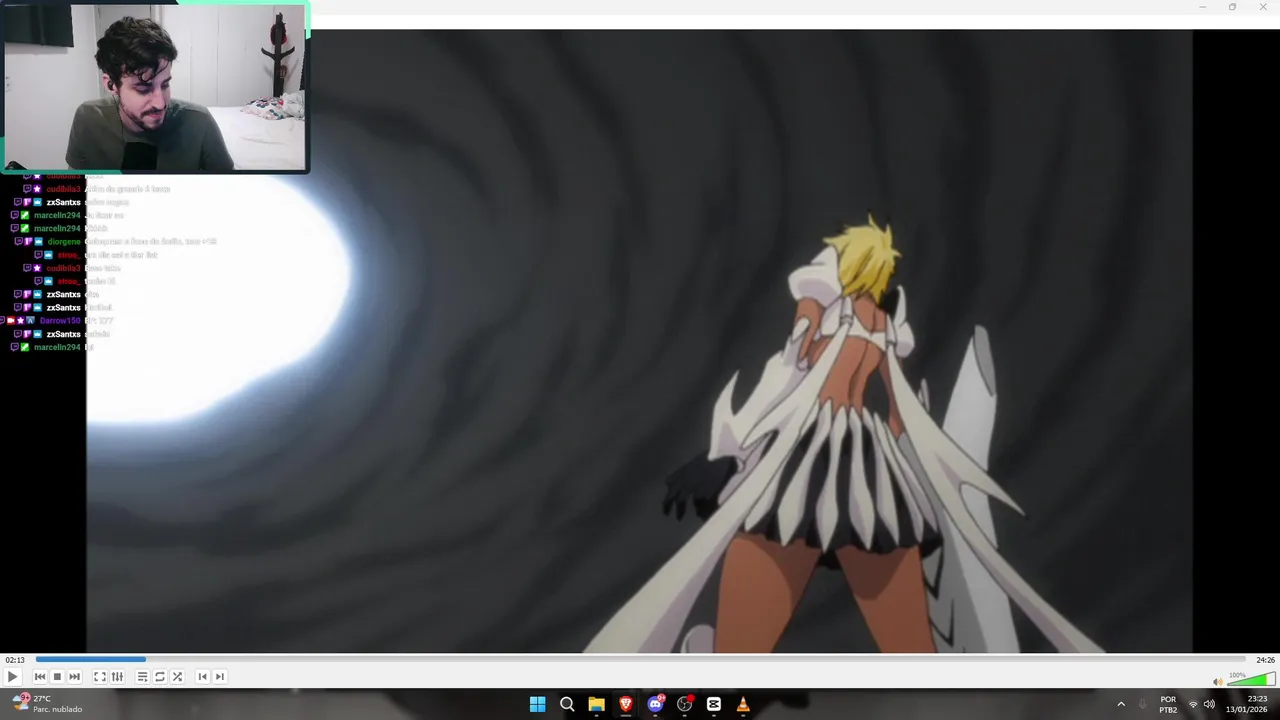Viewport: 1280px width, 720px height.
Task: Click chat username Darrow150
Action: [x=60, y=321]
